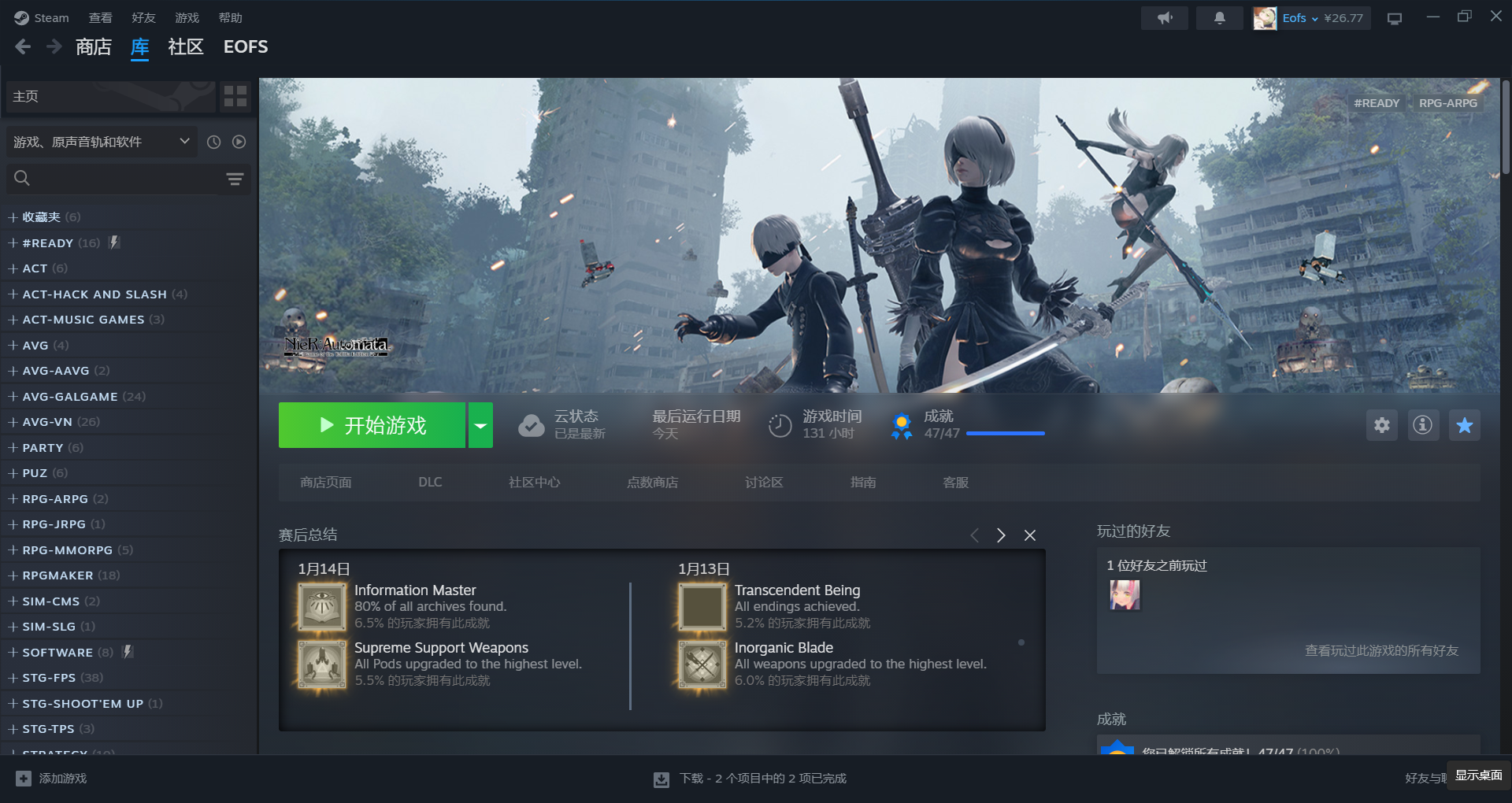Open the notifications bell
Viewport: 1512px width, 803px height.
tap(1219, 17)
